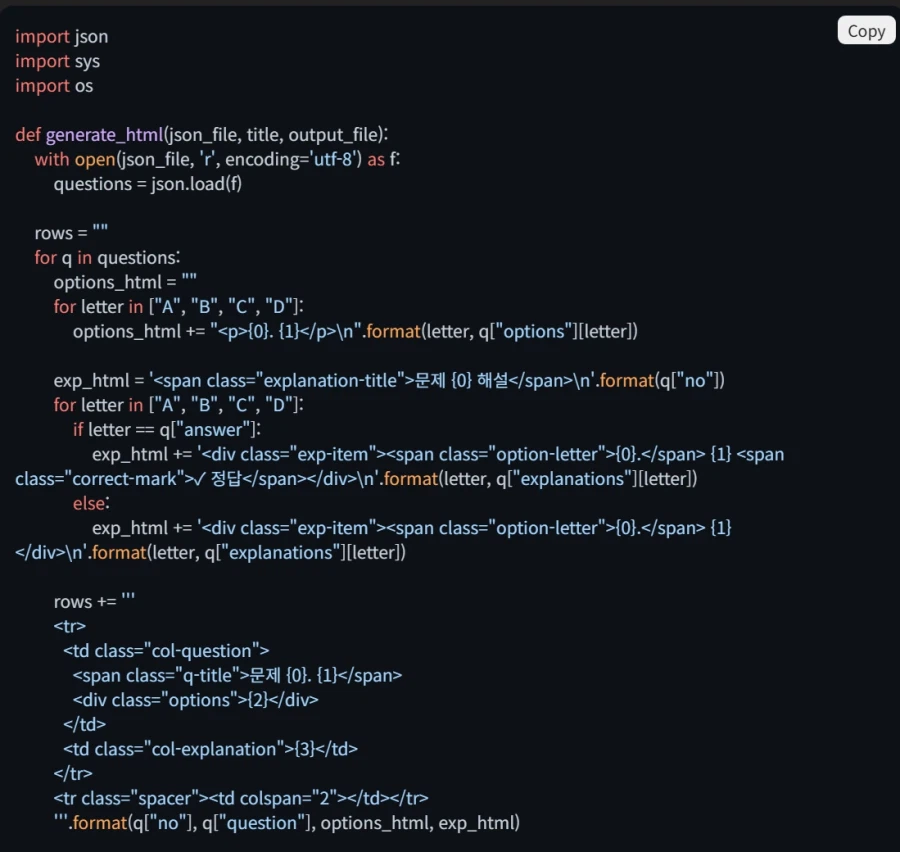Viewport: 900px width, 852px height.
Task: Click the 'if letter == q["answer"]' line
Action: 166,429
